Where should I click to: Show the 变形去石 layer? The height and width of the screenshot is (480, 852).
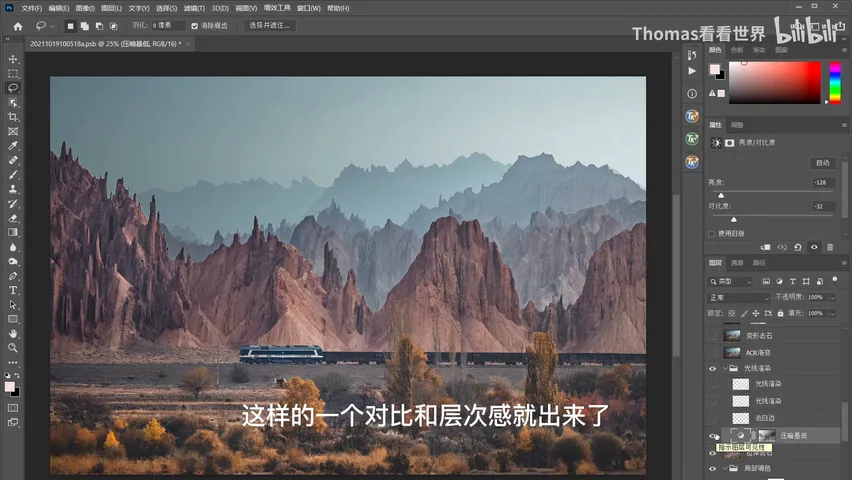[712, 335]
